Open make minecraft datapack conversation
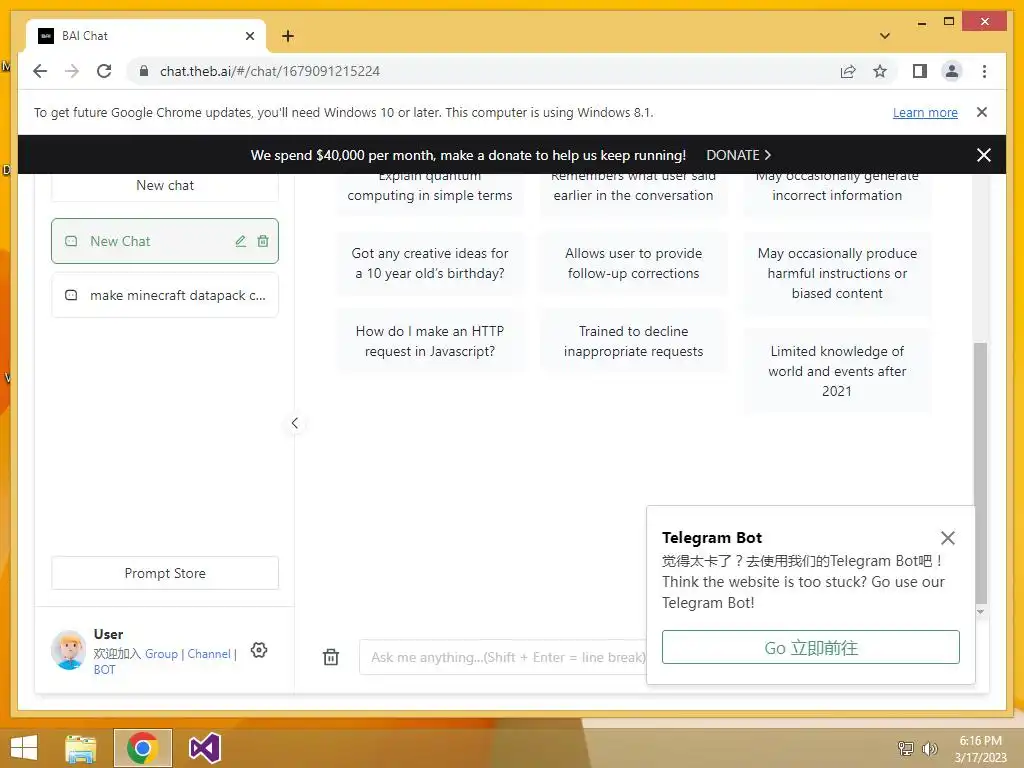The height and width of the screenshot is (768, 1024). (x=165, y=295)
